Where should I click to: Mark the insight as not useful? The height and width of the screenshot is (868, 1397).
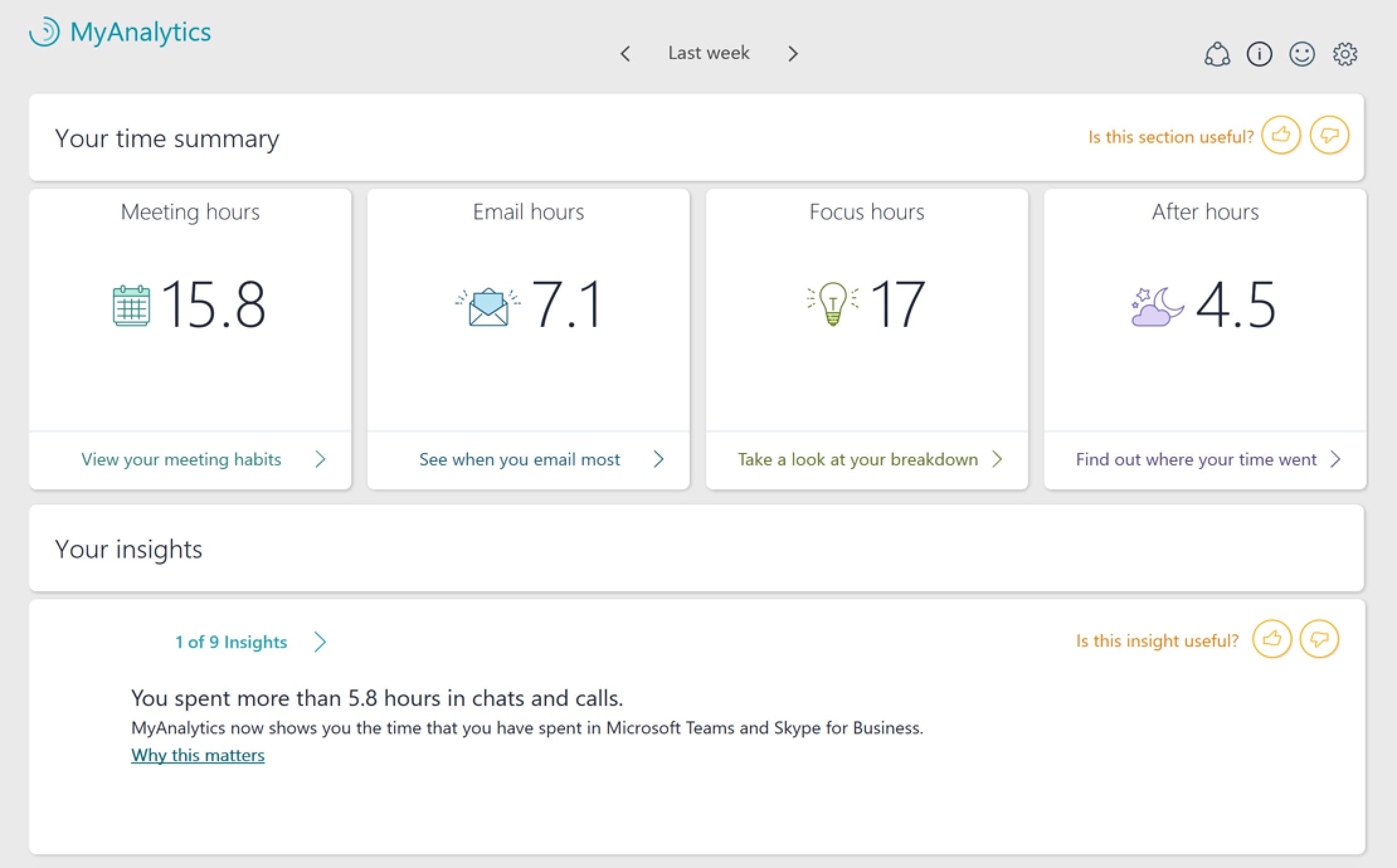tap(1319, 639)
